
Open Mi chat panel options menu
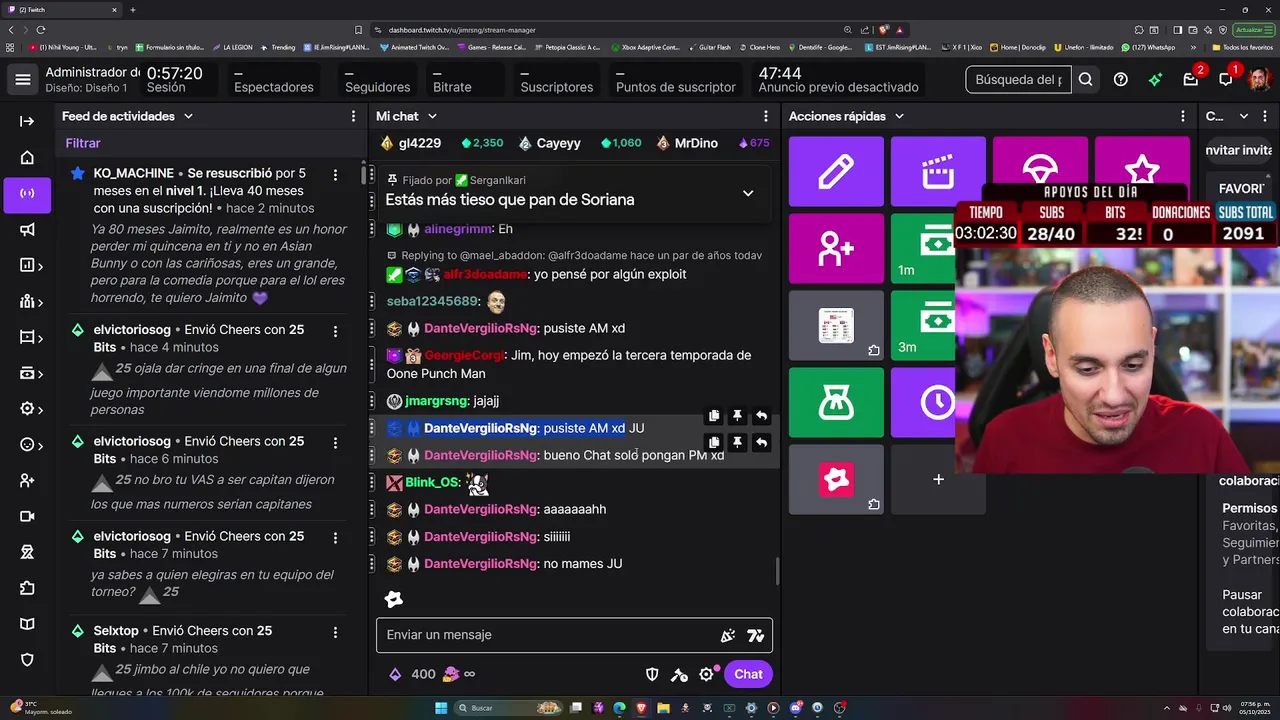pos(767,116)
